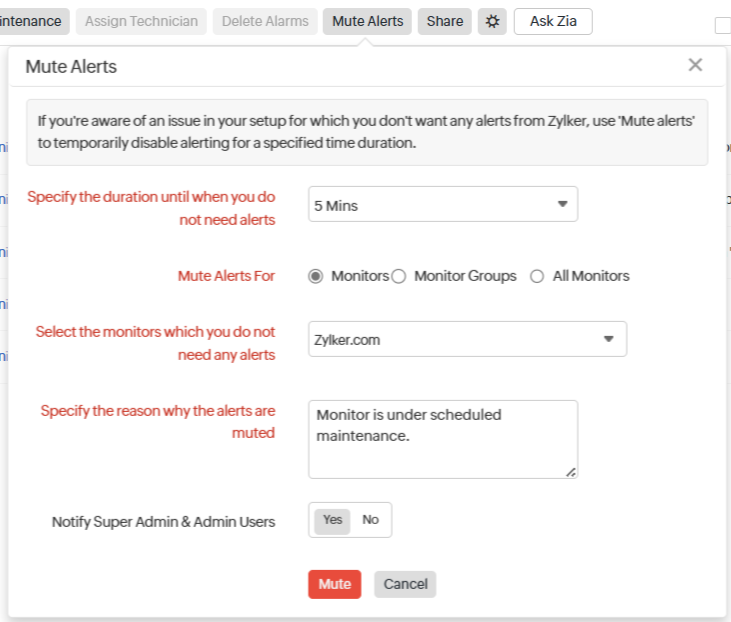Image resolution: width=731 pixels, height=622 pixels.
Task: Open the Share toolbar option
Action: (445, 21)
